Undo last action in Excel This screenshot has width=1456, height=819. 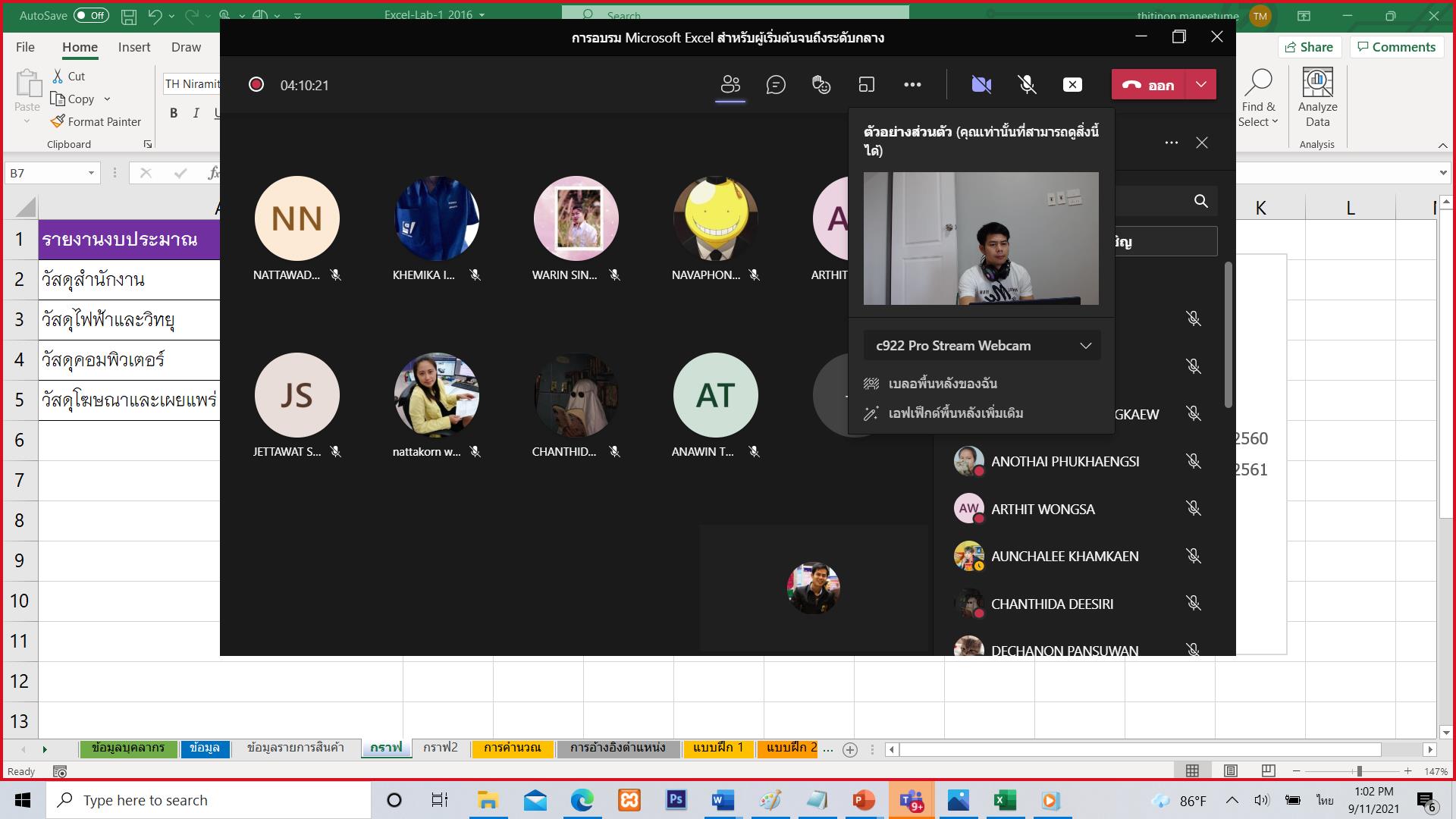(155, 15)
